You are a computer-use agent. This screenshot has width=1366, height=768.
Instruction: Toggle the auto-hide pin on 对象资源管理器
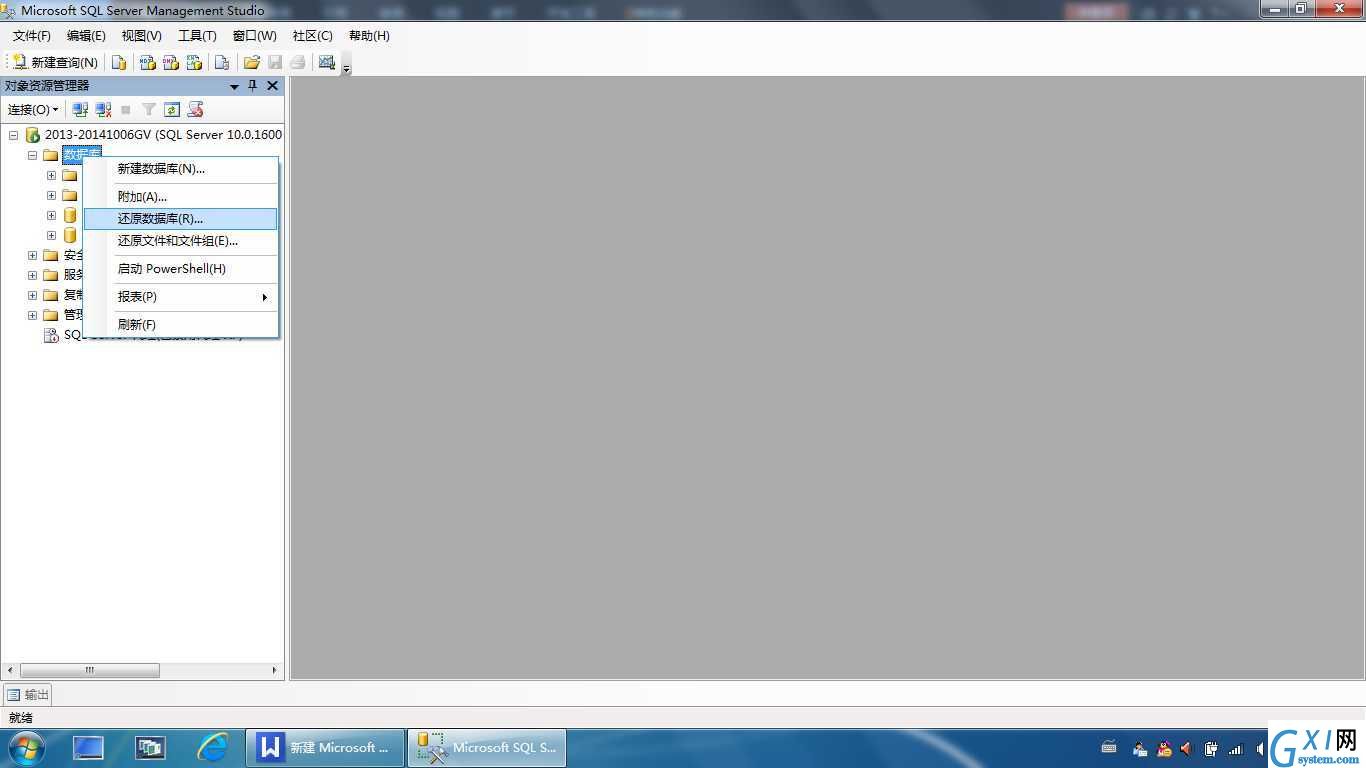click(252, 86)
